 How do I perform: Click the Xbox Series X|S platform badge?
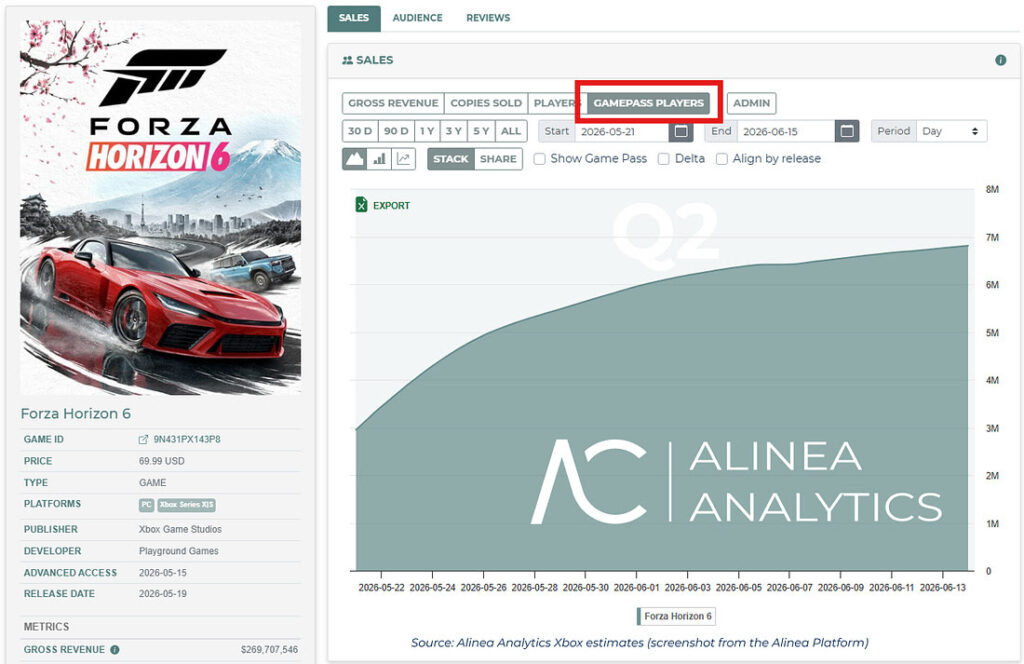point(186,505)
